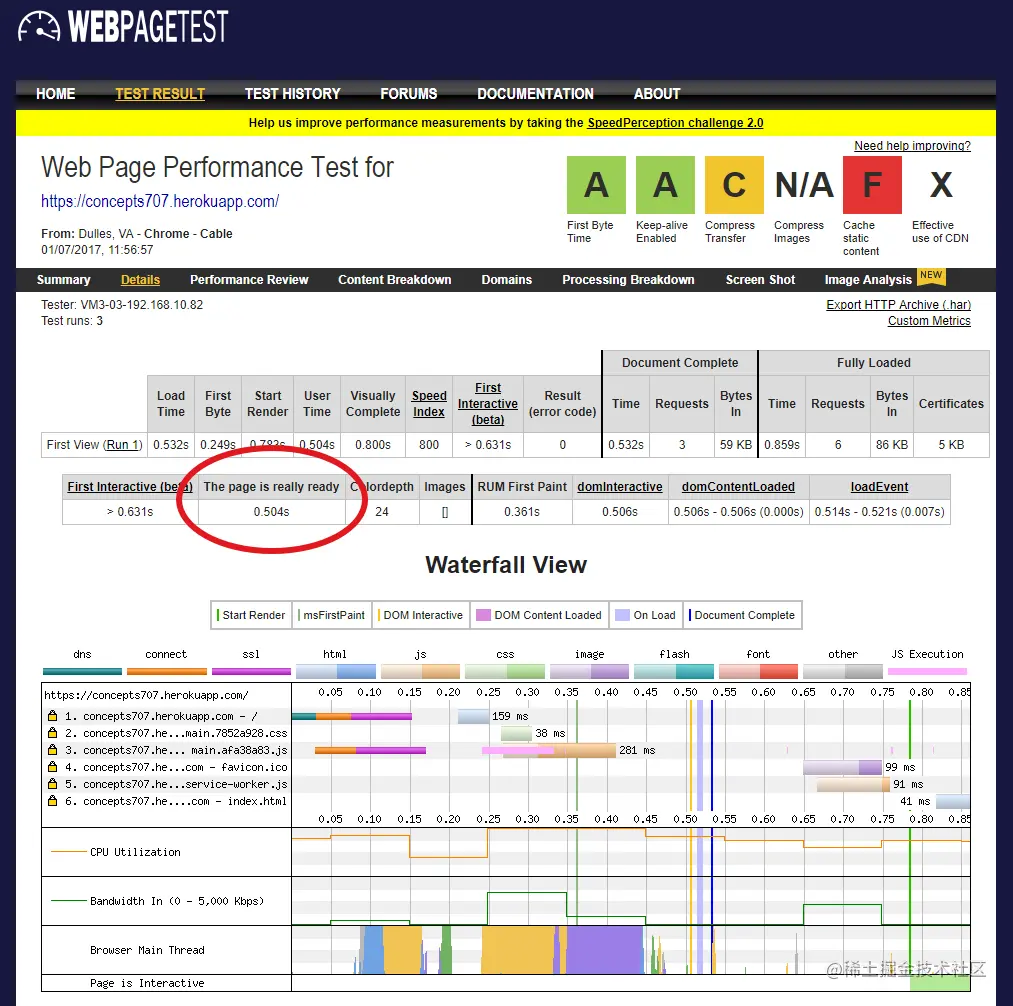Click the loadEvent header link
The width and height of the screenshot is (1013, 1006).
click(879, 487)
